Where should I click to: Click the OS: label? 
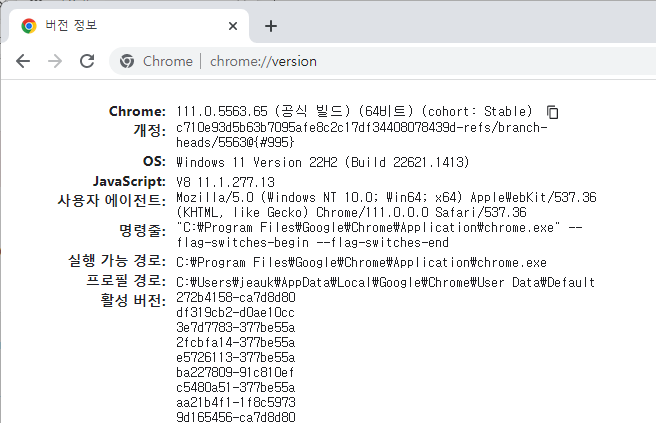154,162
